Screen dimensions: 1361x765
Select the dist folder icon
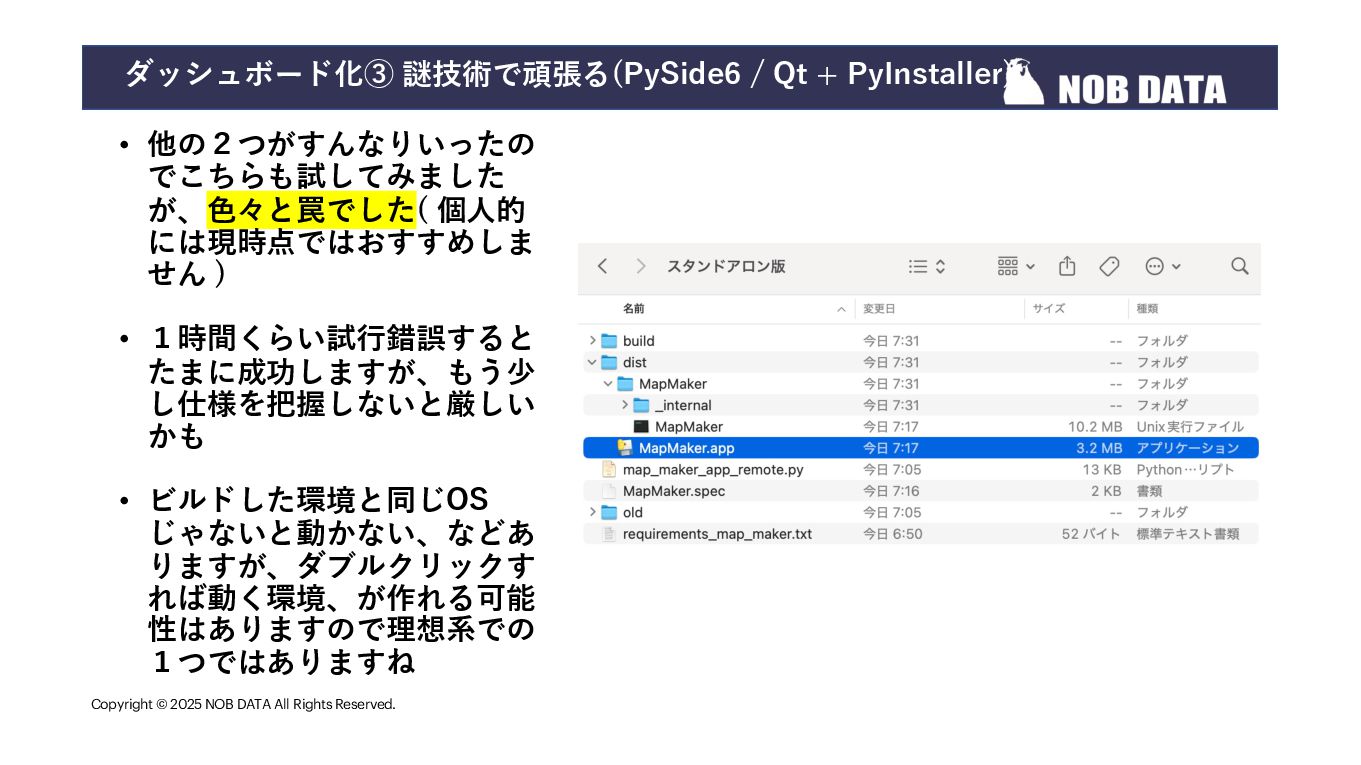point(609,362)
